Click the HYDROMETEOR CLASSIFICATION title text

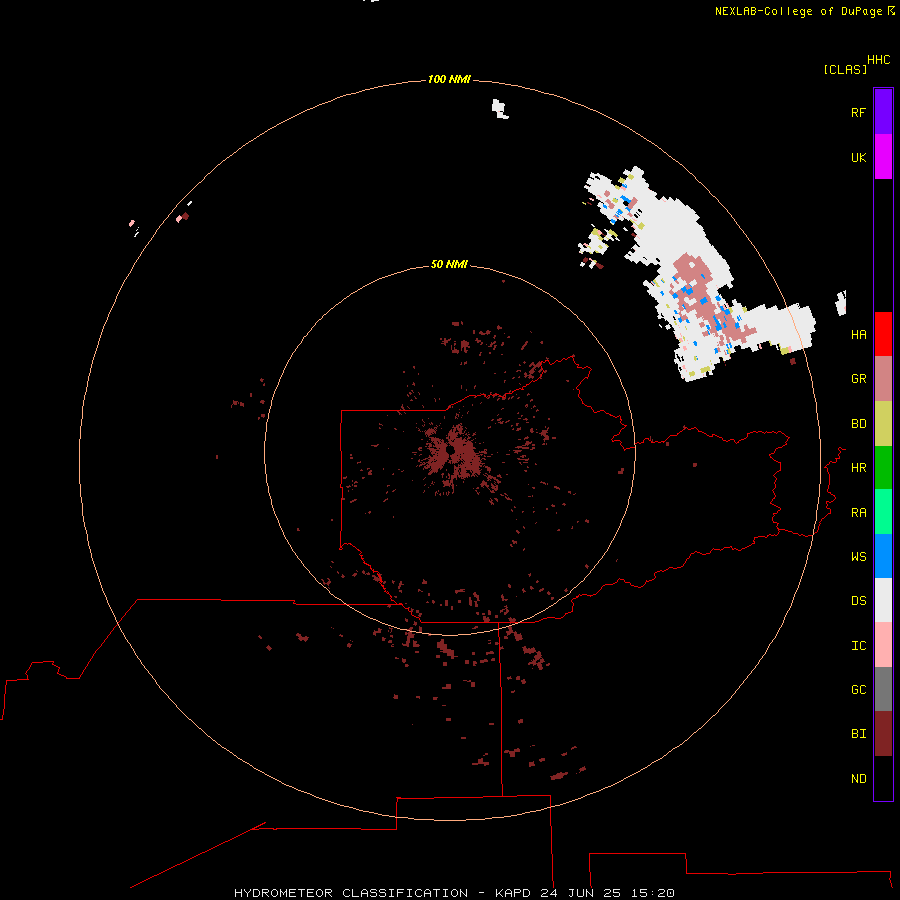pos(351,893)
